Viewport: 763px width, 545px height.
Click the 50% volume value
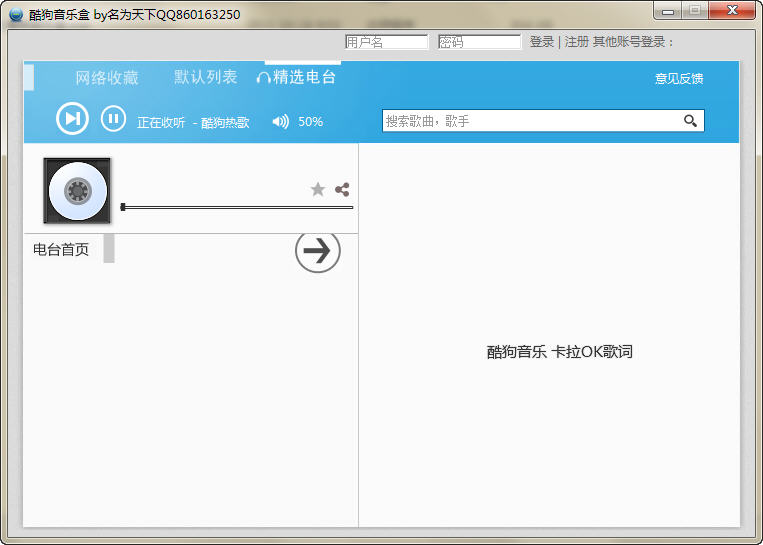pyautogui.click(x=310, y=121)
